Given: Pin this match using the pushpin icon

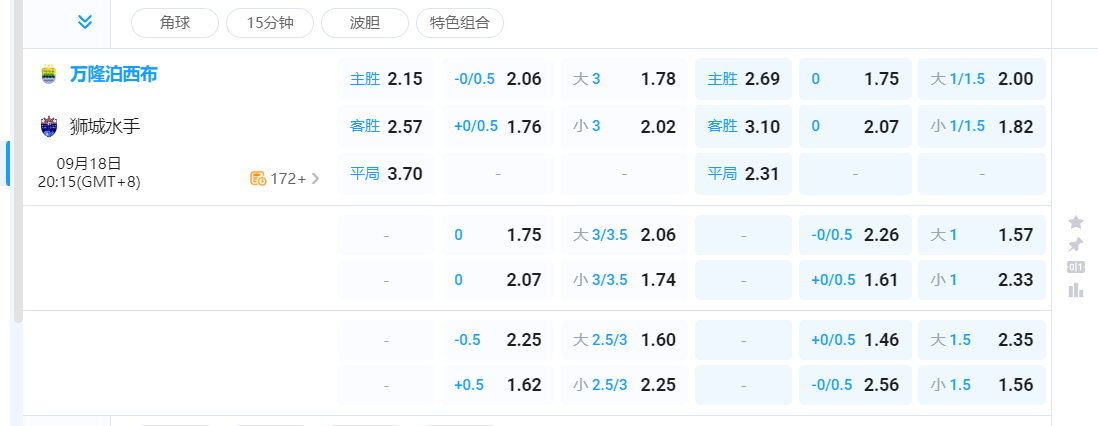Looking at the screenshot, I should tap(1076, 245).
